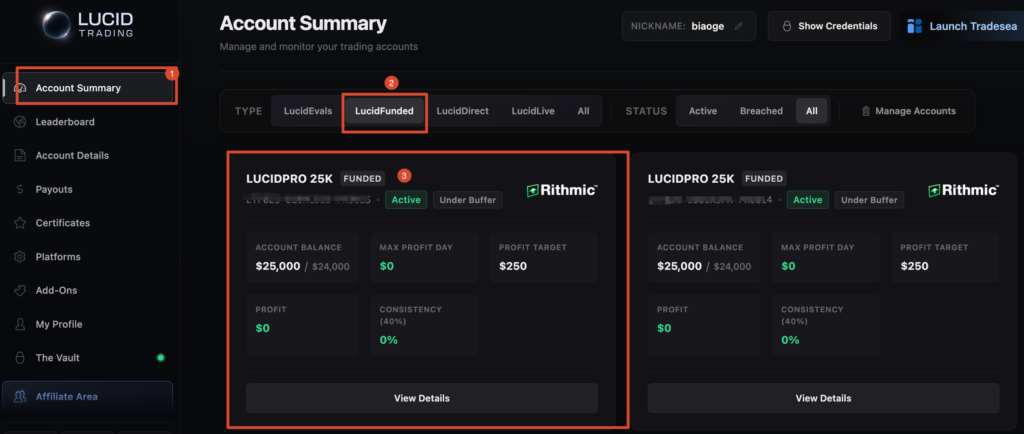The width and height of the screenshot is (1024, 434).
Task: Click the Leaderboard sidebar icon
Action: tap(20, 122)
